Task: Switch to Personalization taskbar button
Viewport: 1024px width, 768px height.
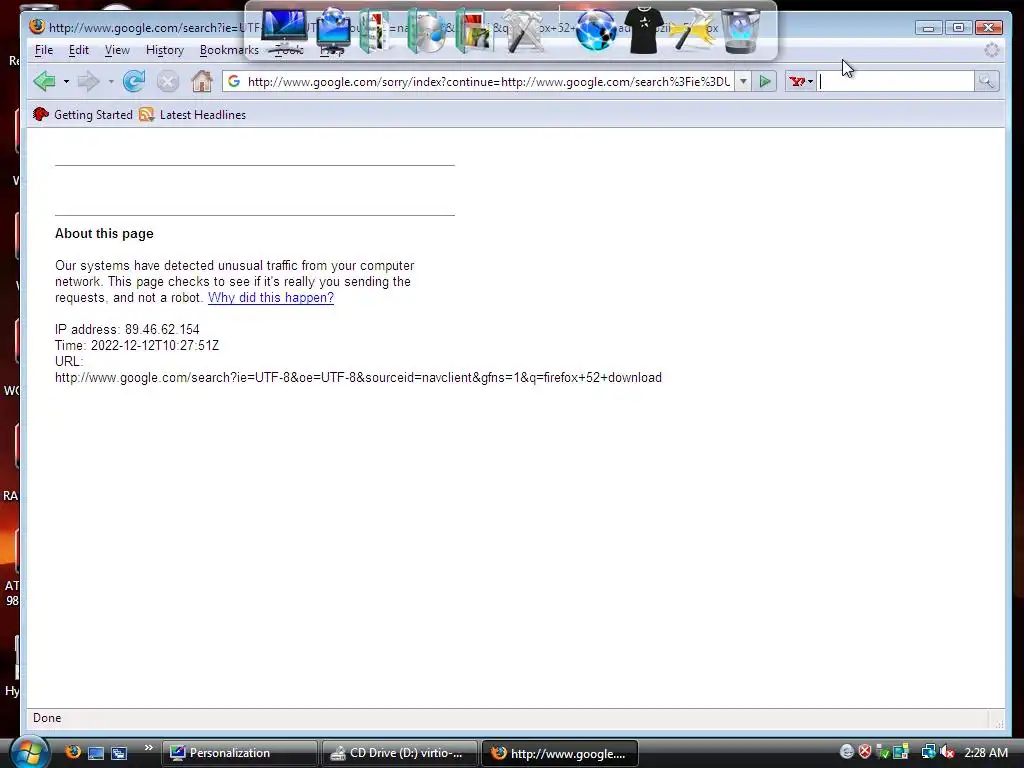Action: (x=239, y=753)
